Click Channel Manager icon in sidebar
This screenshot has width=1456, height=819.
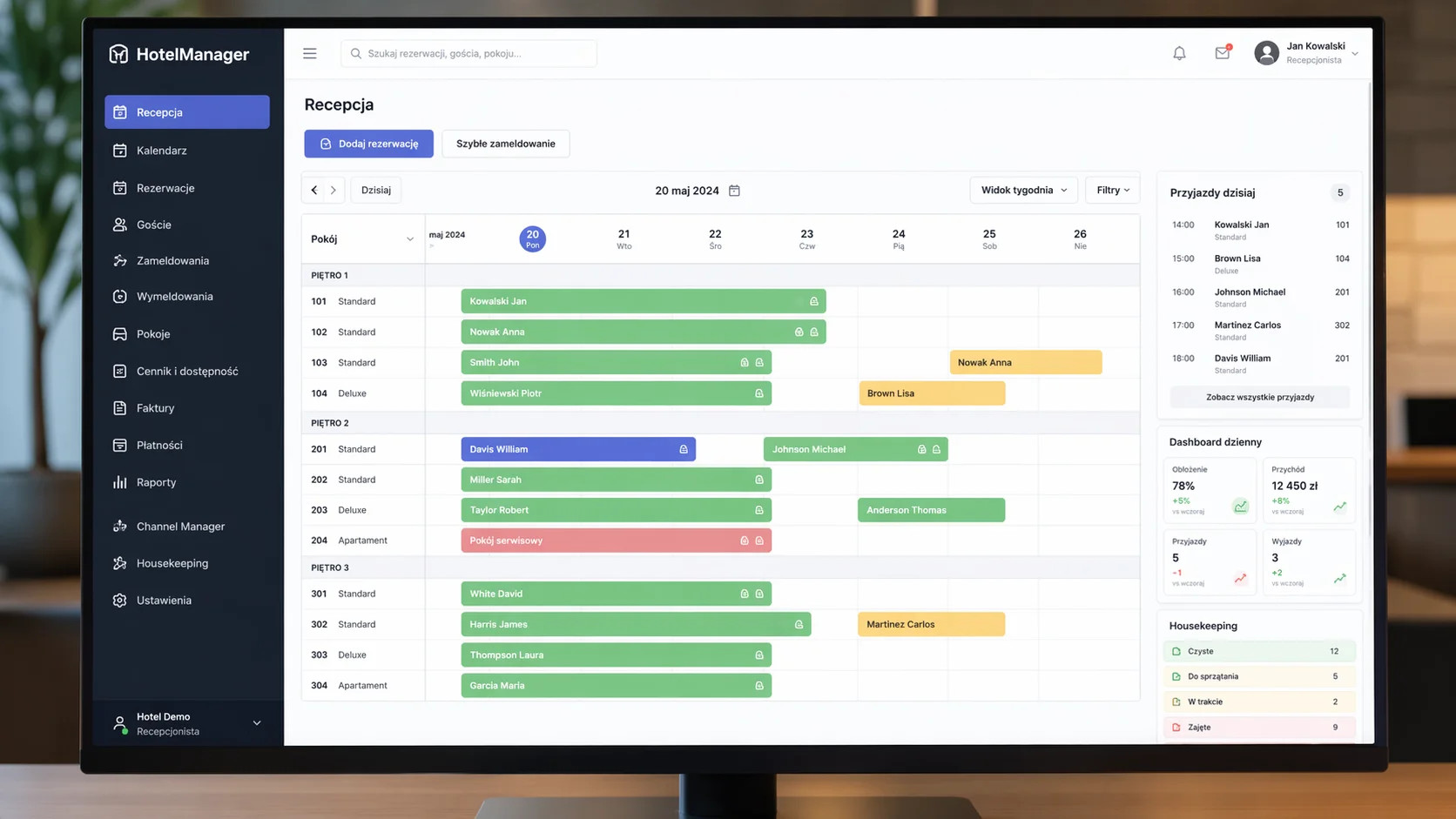coord(120,526)
